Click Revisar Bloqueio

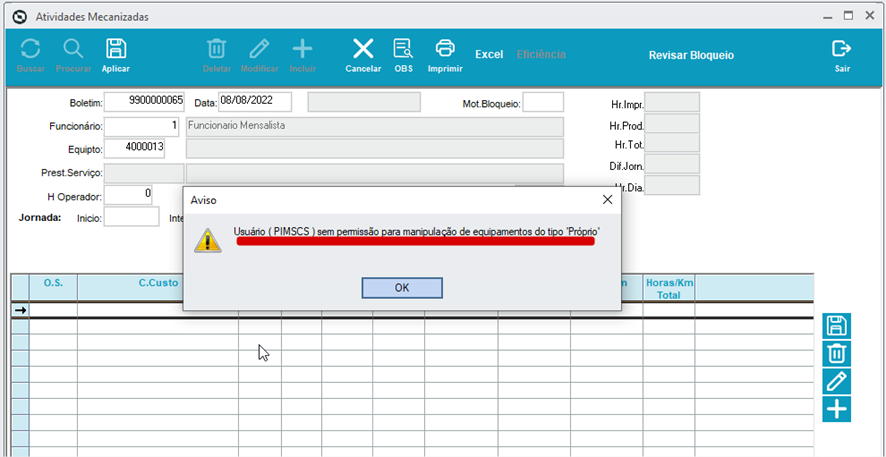[691, 55]
